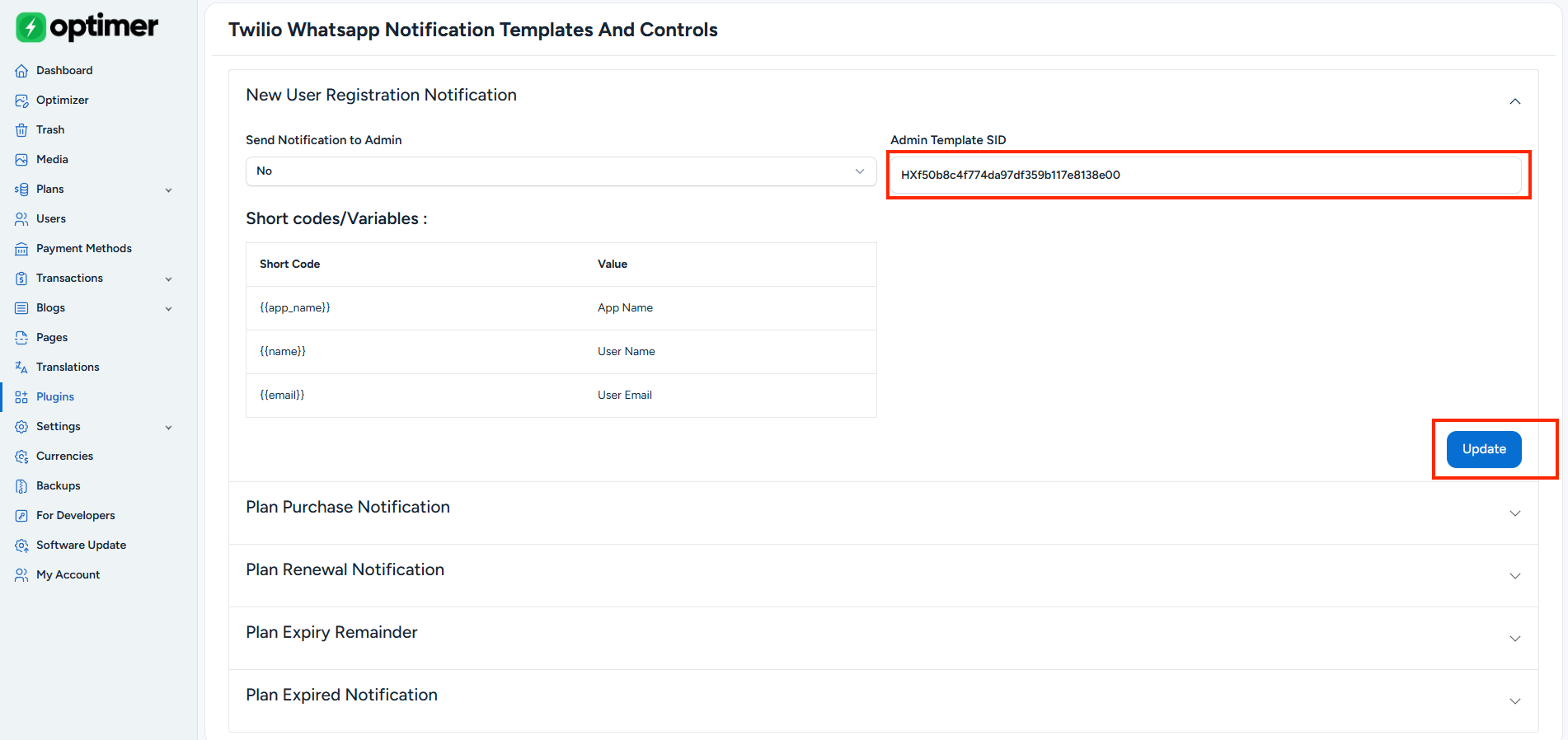Image resolution: width=1568 pixels, height=740 pixels.
Task: Click the Plans coin icon
Action: pyautogui.click(x=21, y=190)
